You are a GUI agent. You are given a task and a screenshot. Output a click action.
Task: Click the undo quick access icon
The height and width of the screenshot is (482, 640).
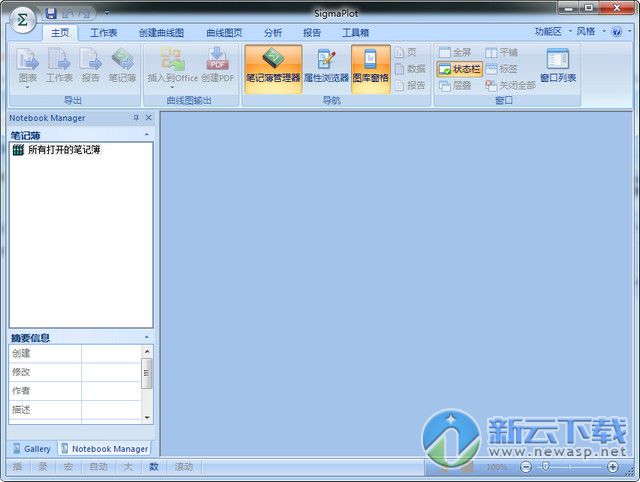tap(68, 13)
